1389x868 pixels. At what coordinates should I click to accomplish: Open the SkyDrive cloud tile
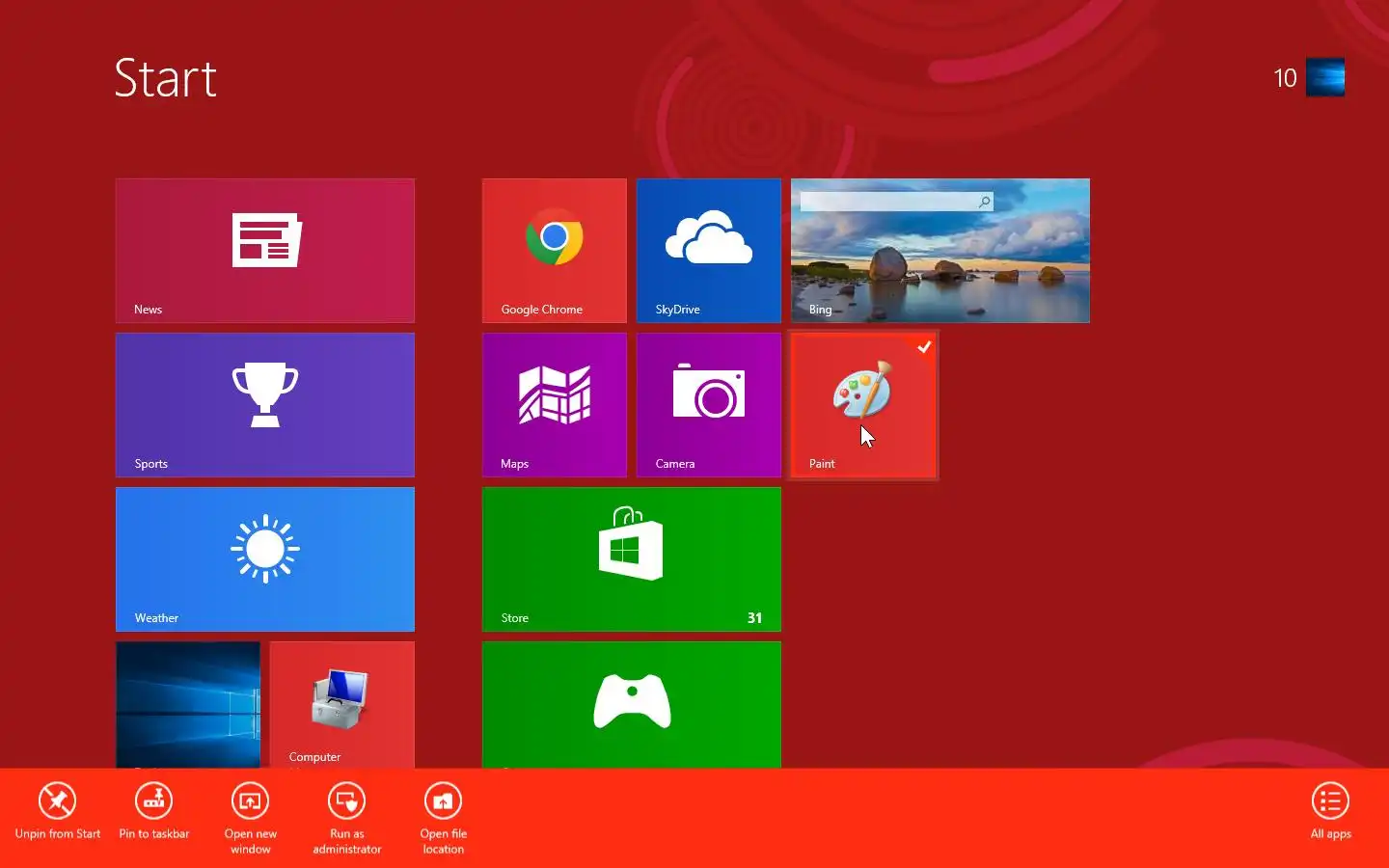[709, 251]
